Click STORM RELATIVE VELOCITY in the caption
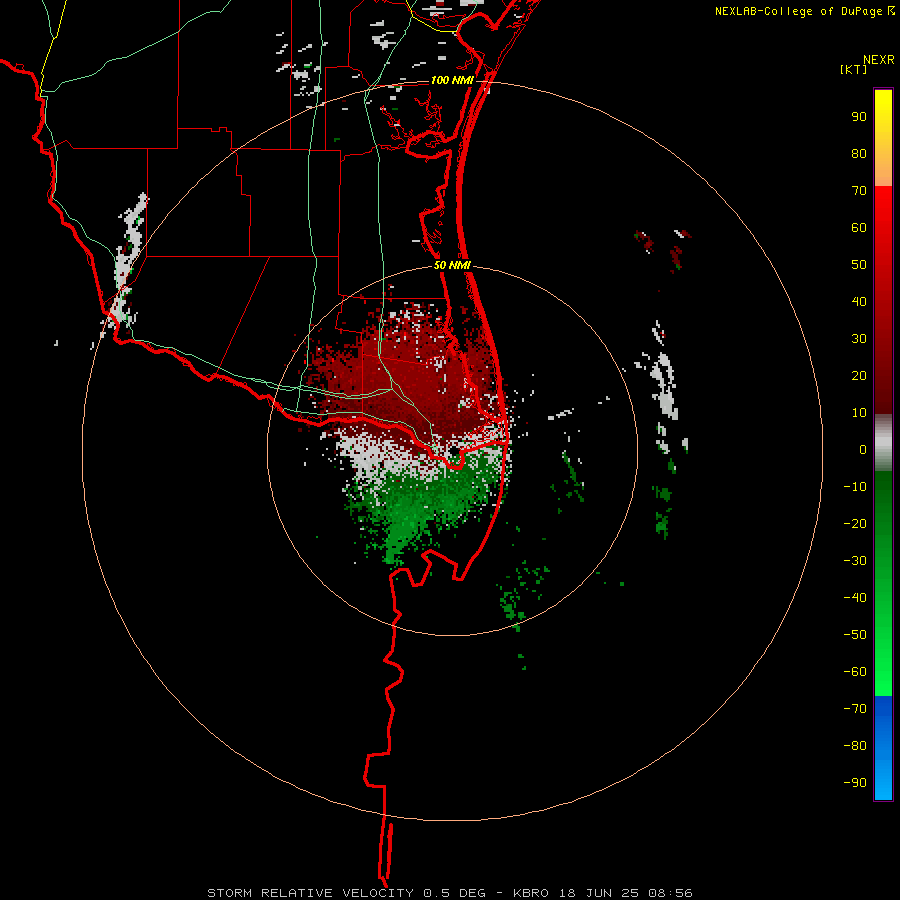The width and height of the screenshot is (900, 900). 310,893
